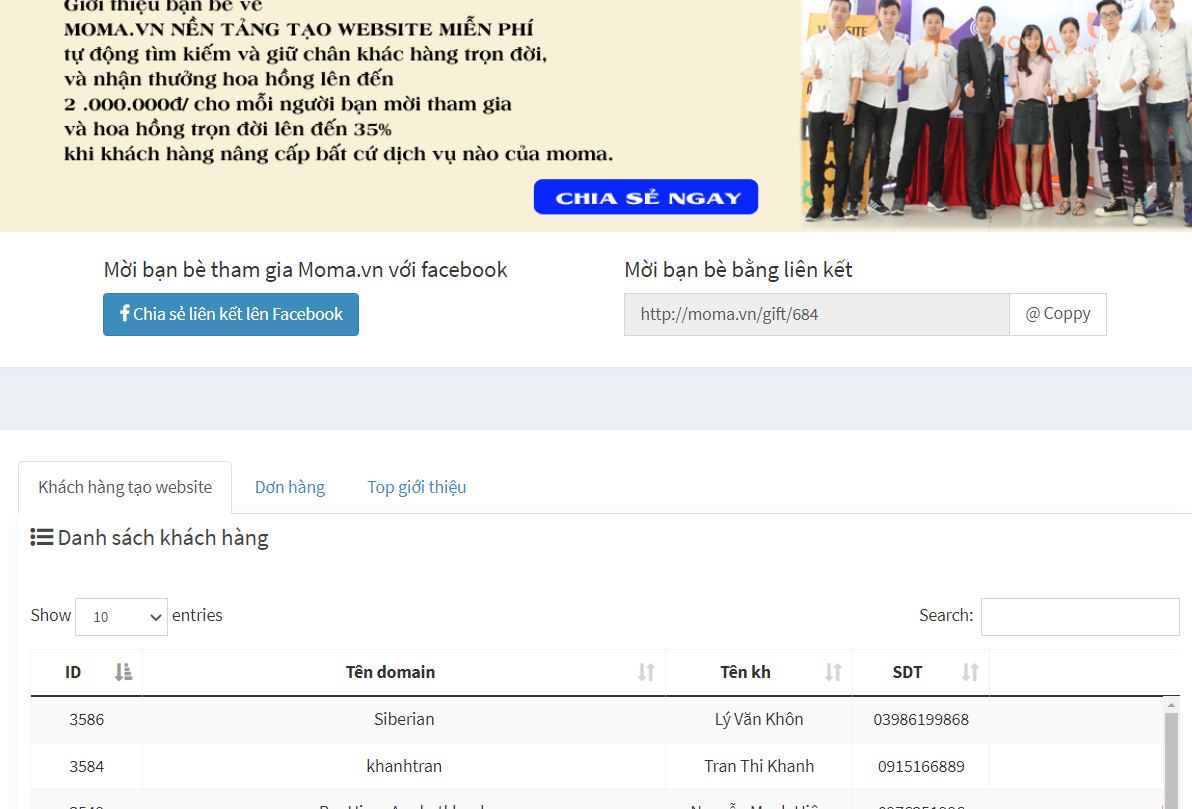Click the list icon beside Danh sách khách hàng

41,538
